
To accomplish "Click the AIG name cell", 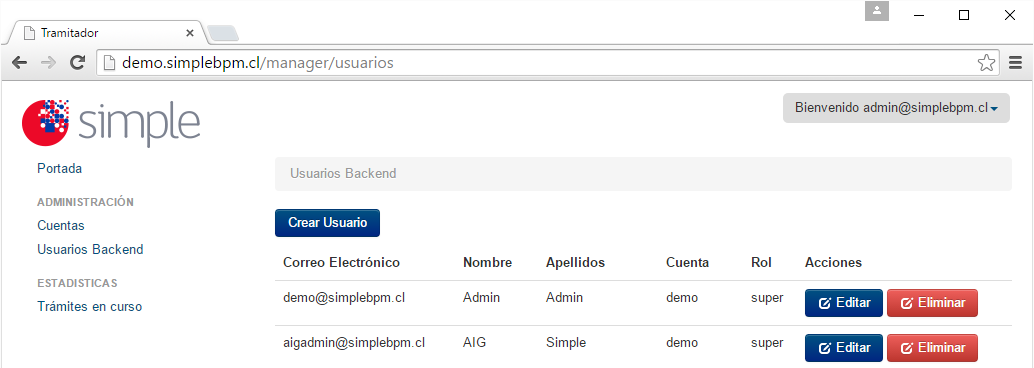I will 474,343.
